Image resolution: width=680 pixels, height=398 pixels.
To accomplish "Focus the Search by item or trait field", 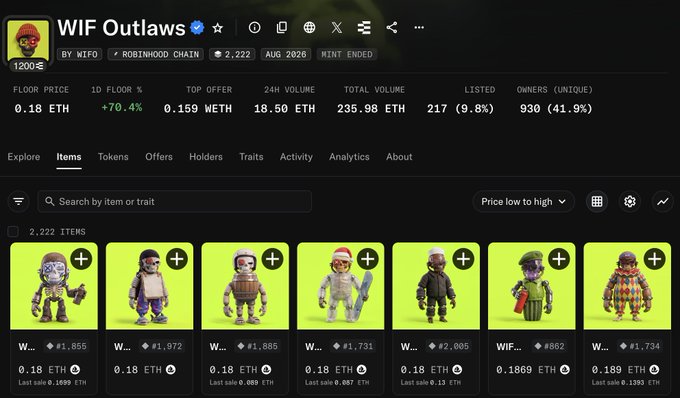I will click(174, 202).
